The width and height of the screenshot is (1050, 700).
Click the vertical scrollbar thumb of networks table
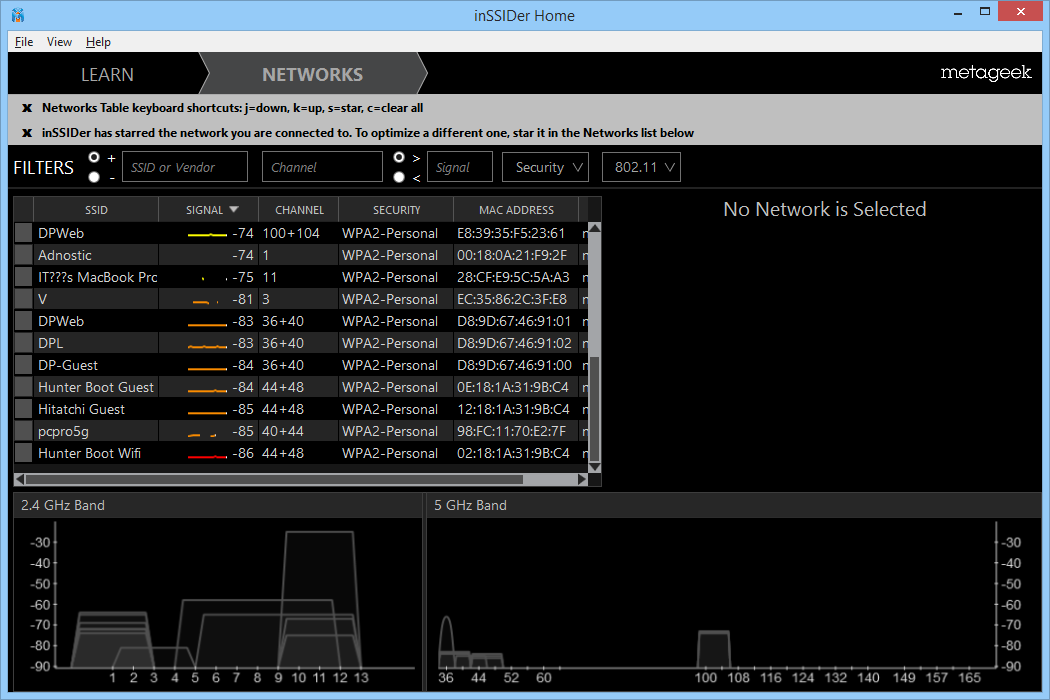point(594,410)
